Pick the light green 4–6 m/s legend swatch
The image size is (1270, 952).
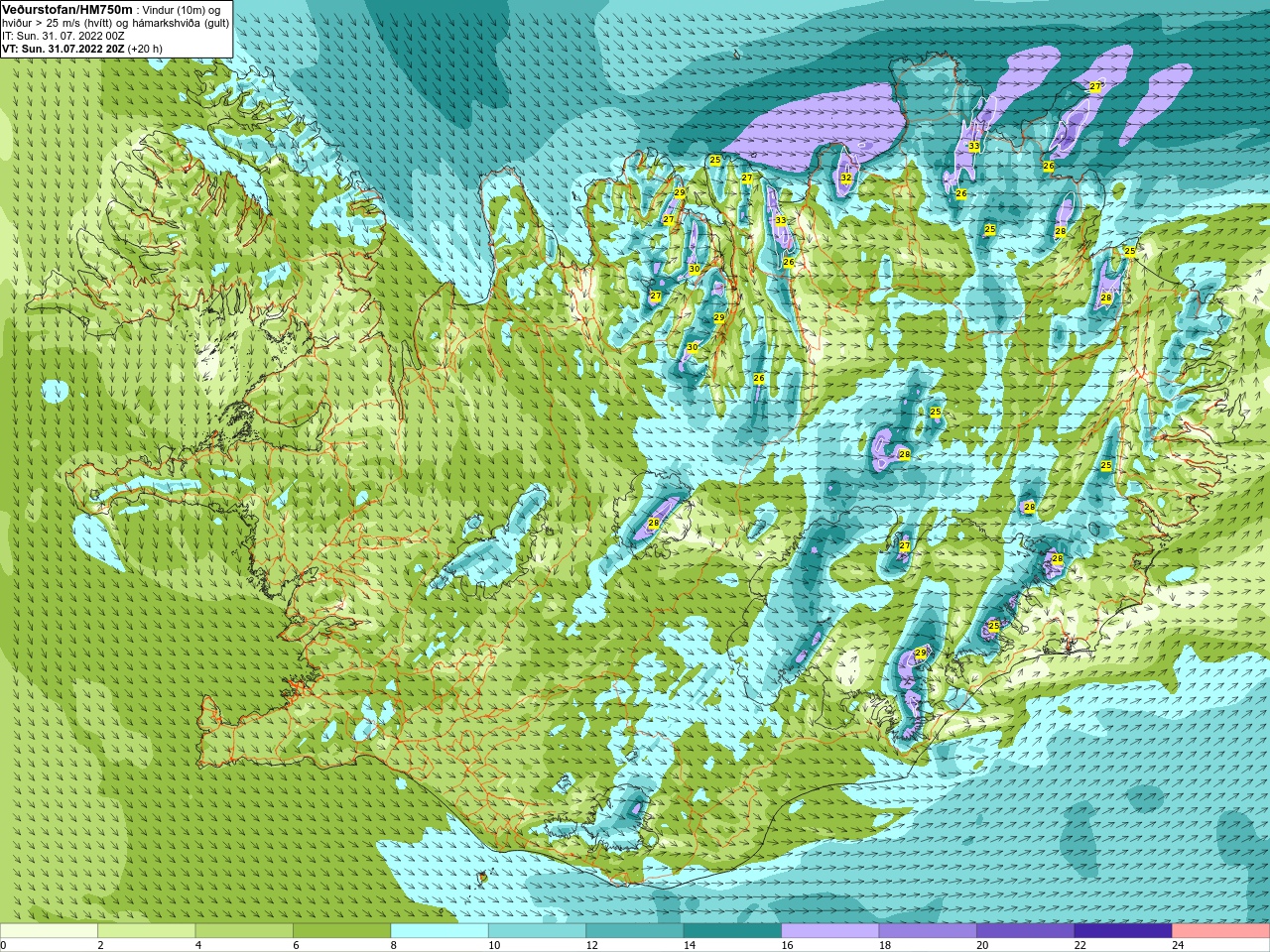pyautogui.click(x=244, y=930)
